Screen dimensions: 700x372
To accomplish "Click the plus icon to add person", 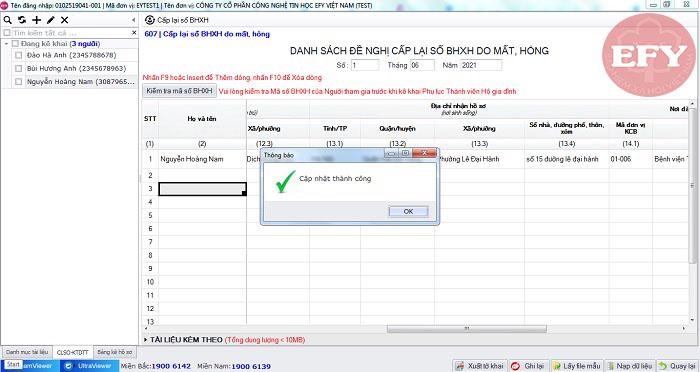I will coord(37,20).
